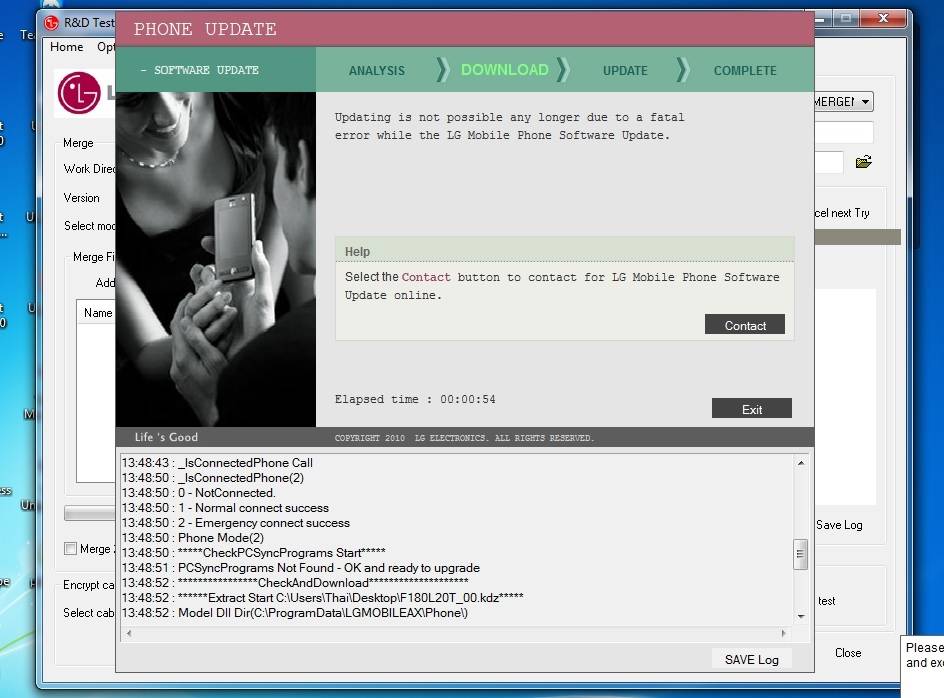Click the Close button in R&D Test window
Viewport: 944px width, 698px height.
click(848, 653)
